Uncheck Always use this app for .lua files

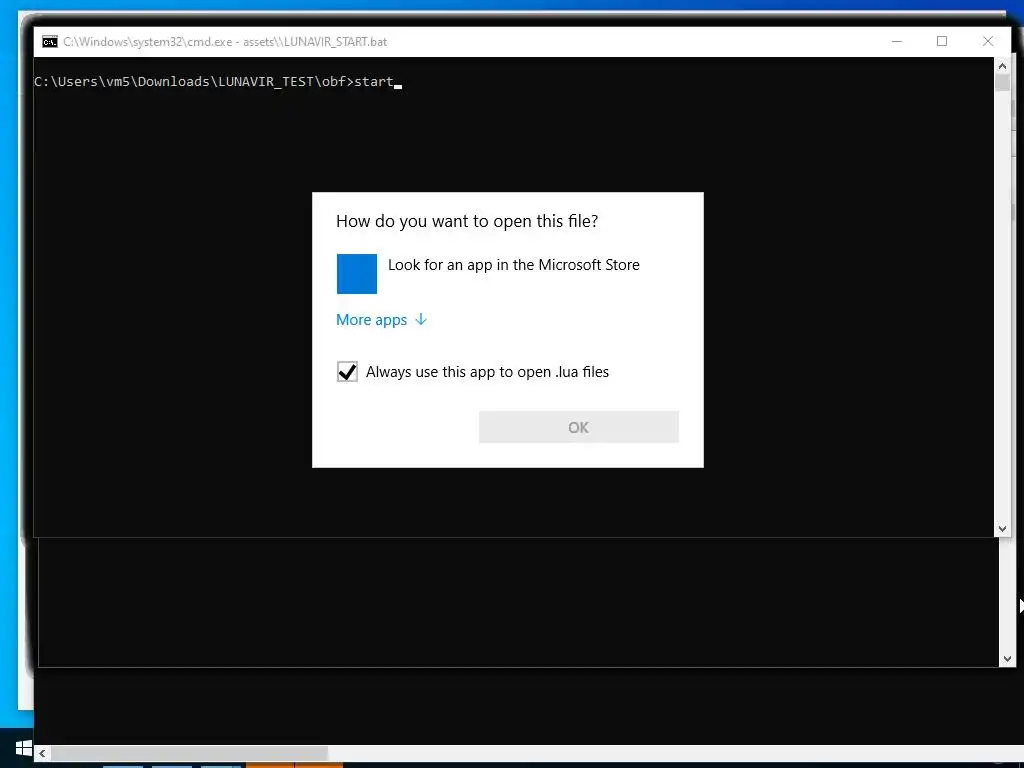347,372
